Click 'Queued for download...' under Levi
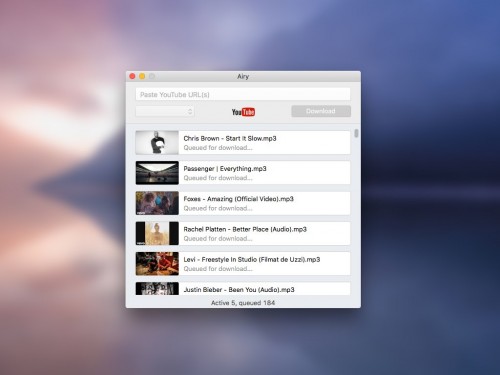The width and height of the screenshot is (500, 375). [x=218, y=269]
